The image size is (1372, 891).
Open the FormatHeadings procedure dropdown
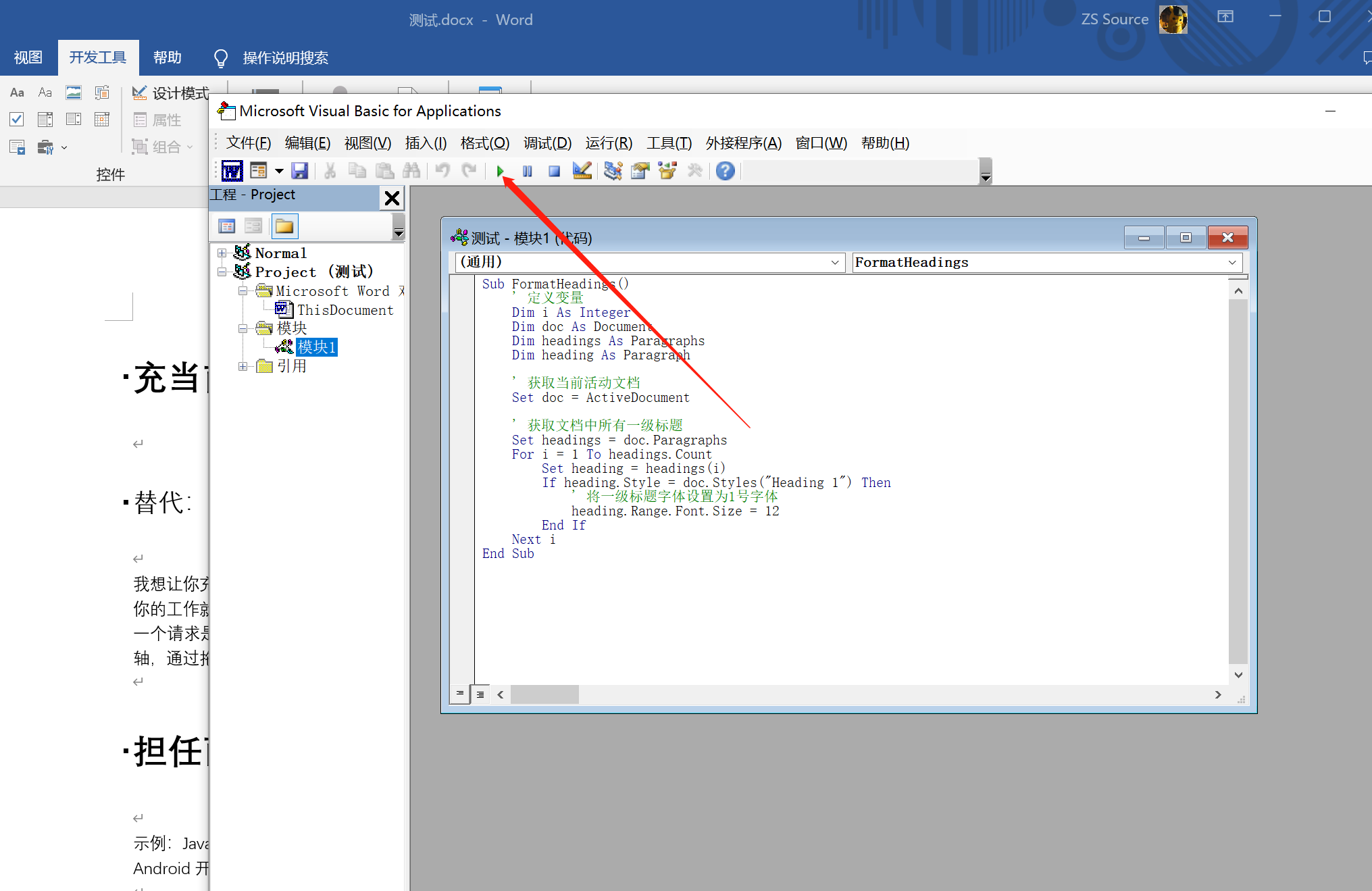point(1231,263)
